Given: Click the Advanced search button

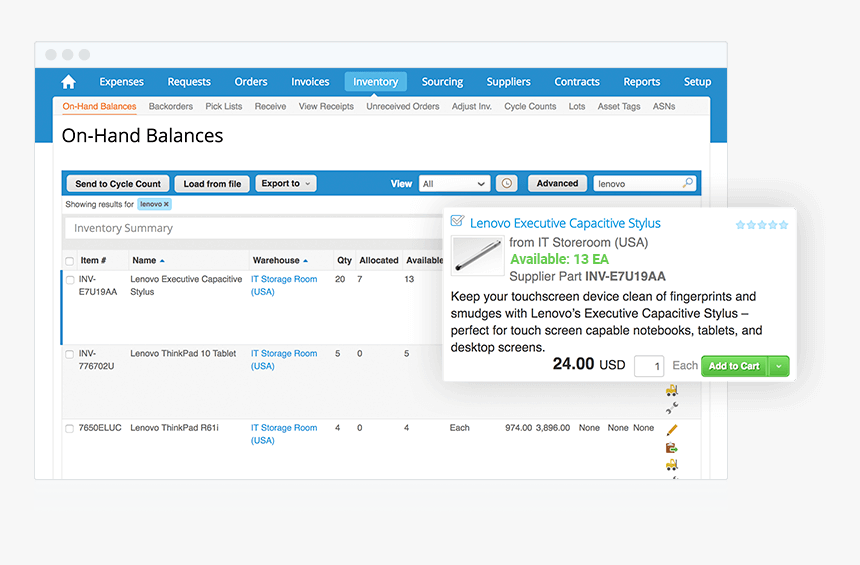Looking at the screenshot, I should (557, 183).
